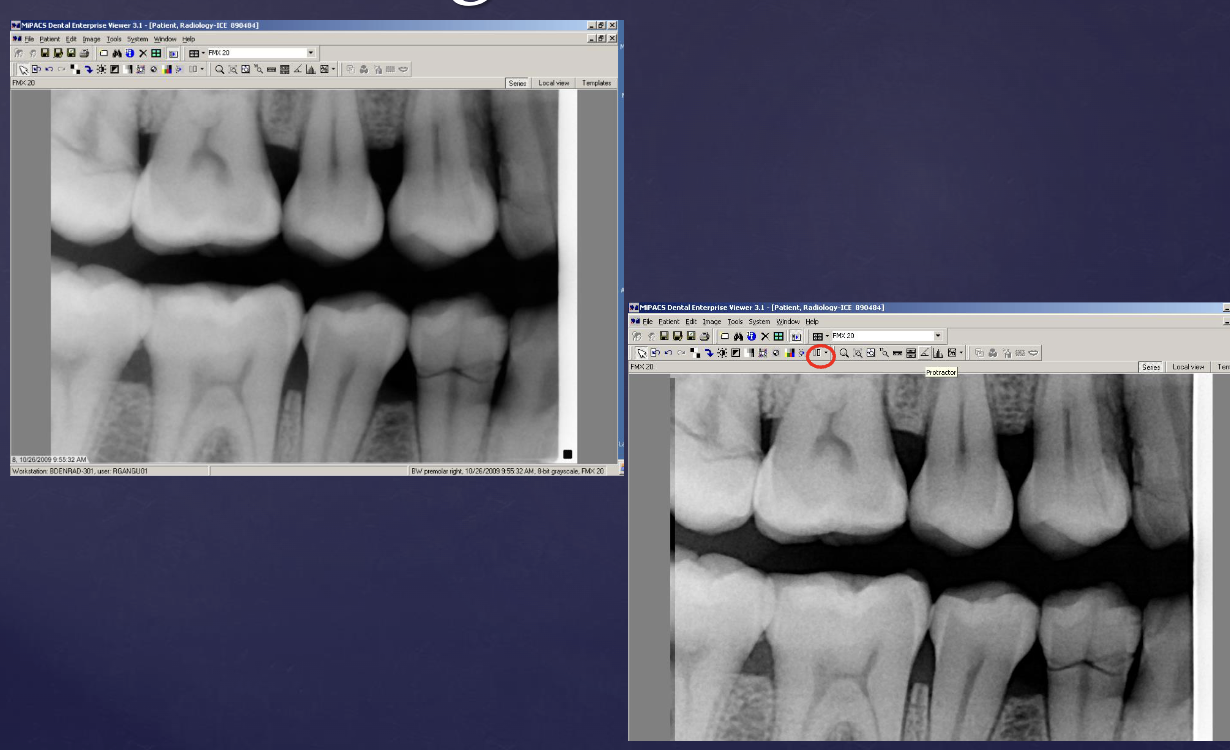1230x750 pixels.
Task: Select Protractor tool in bottom-right window
Action: click(x=924, y=353)
